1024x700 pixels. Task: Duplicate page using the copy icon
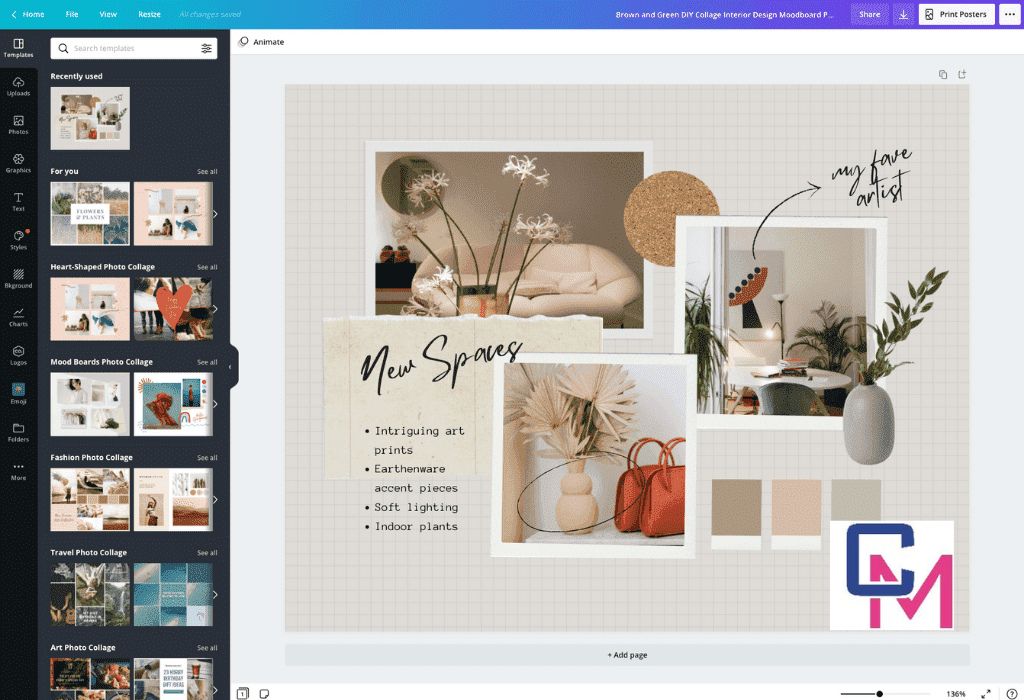943,75
